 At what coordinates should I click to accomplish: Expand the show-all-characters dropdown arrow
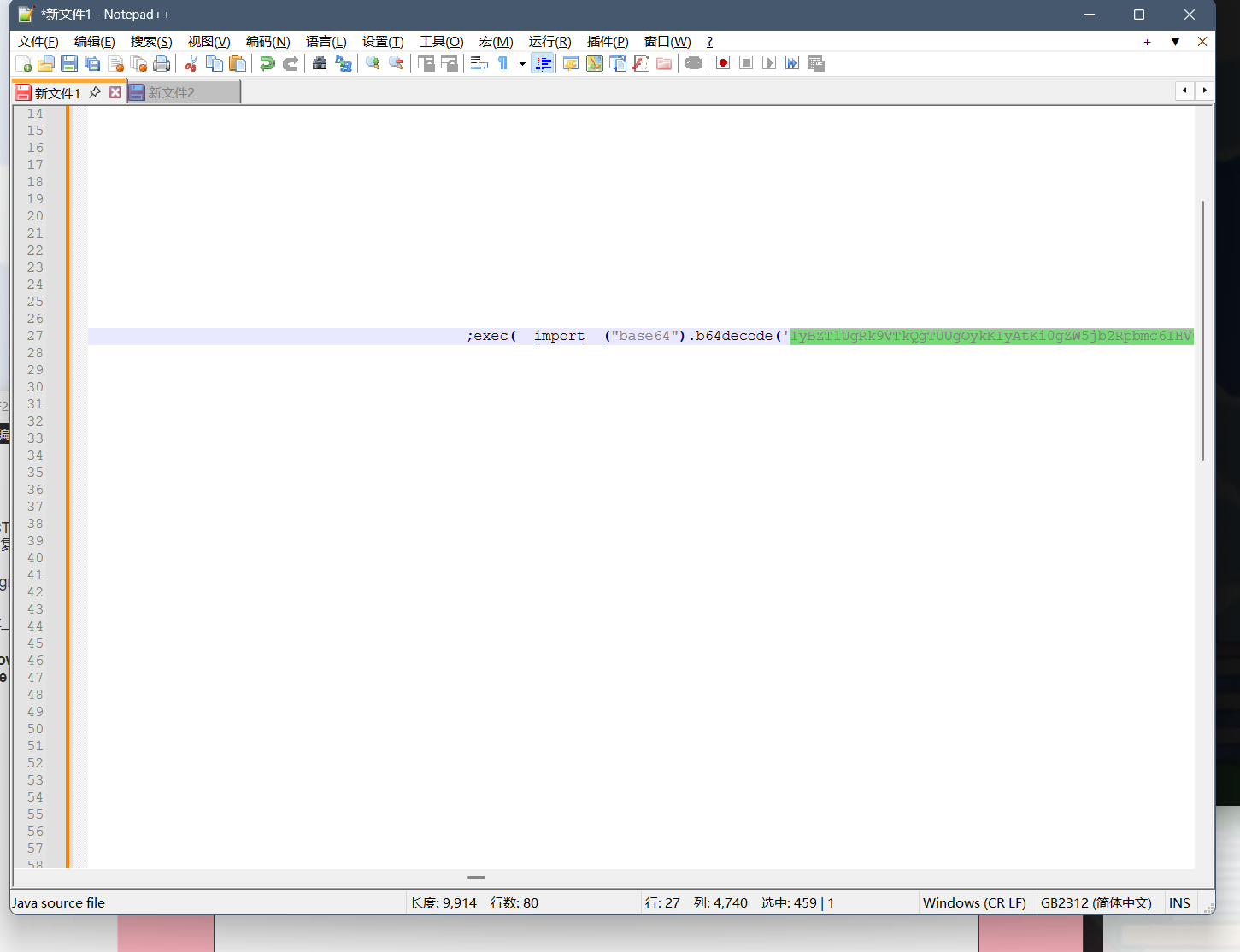tap(522, 63)
